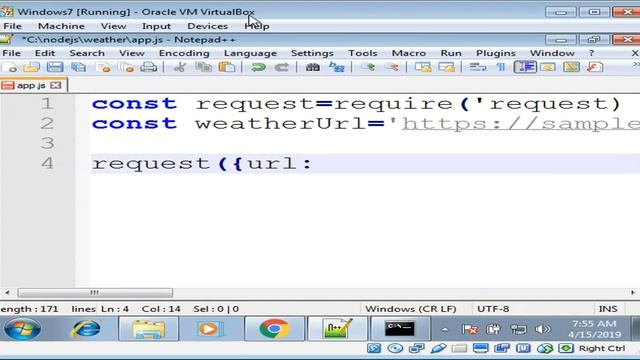Open the Notepad++ View menu
Viewport: 640px width, 360px height.
132,53
